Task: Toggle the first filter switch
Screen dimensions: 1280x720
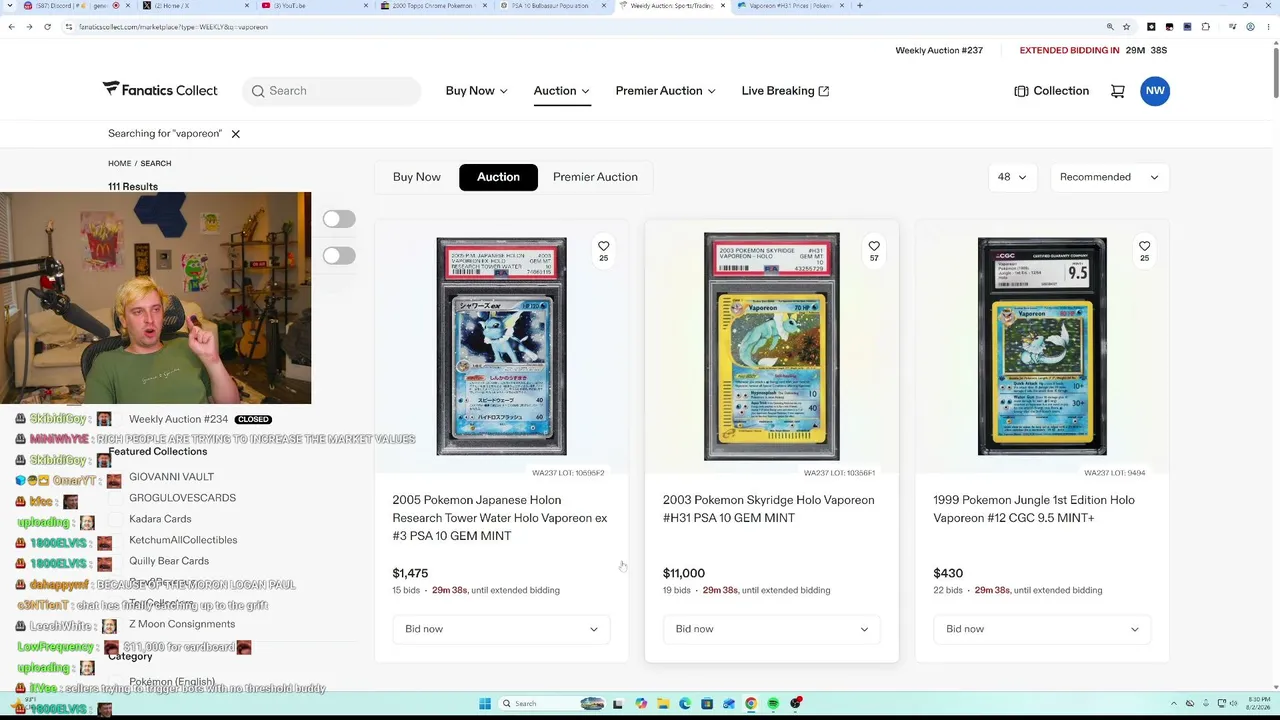Action: tap(339, 219)
